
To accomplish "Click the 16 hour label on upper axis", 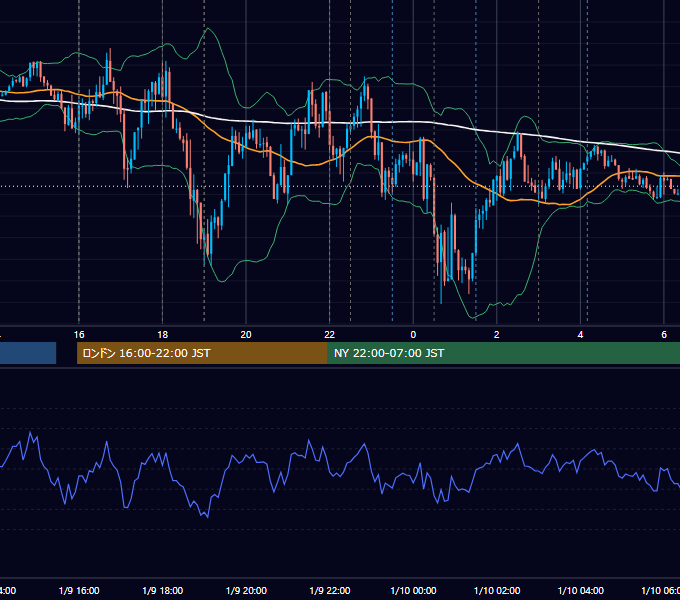I will 79,335.
